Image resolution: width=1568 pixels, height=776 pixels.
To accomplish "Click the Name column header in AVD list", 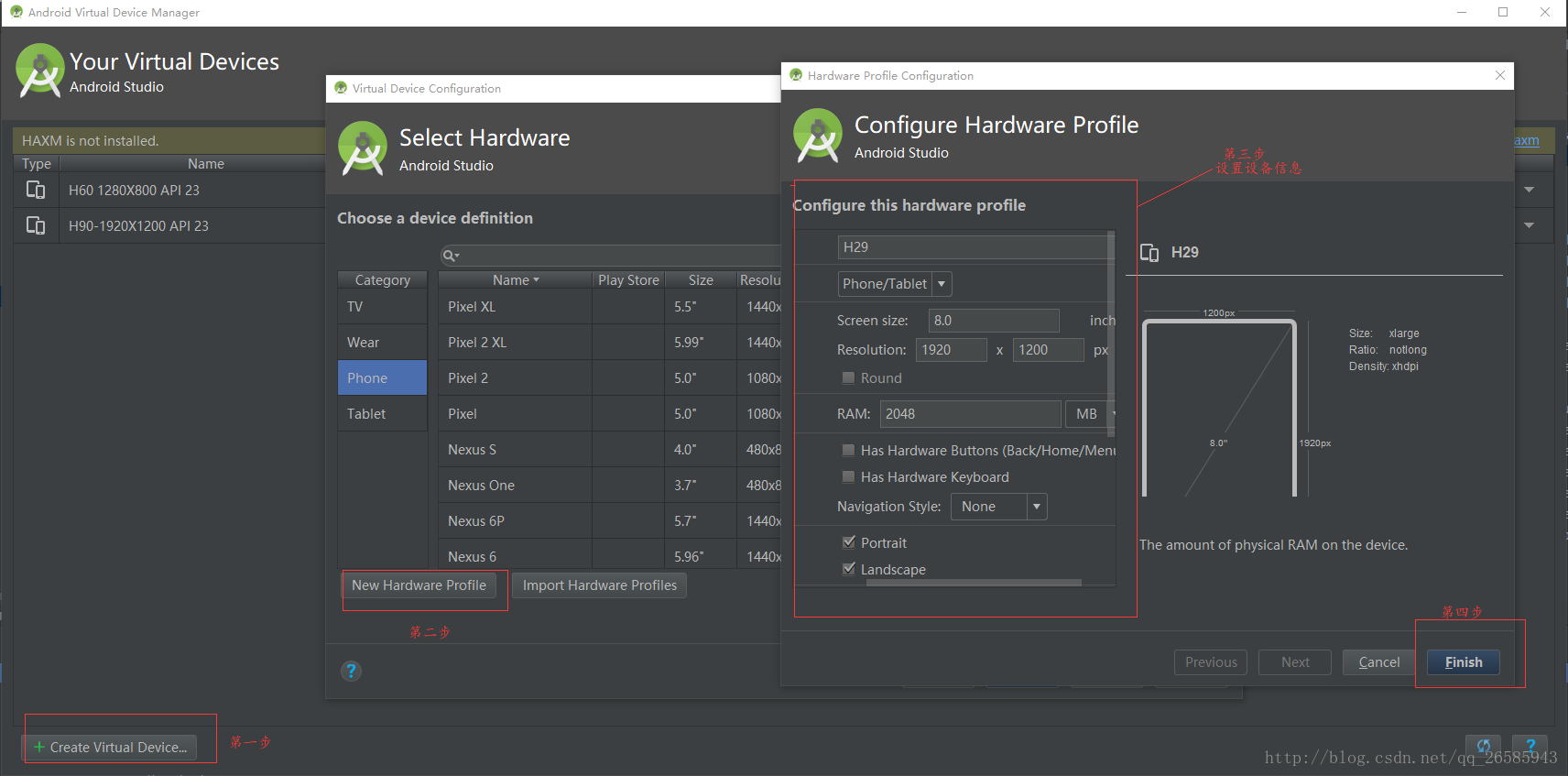I will click(206, 163).
